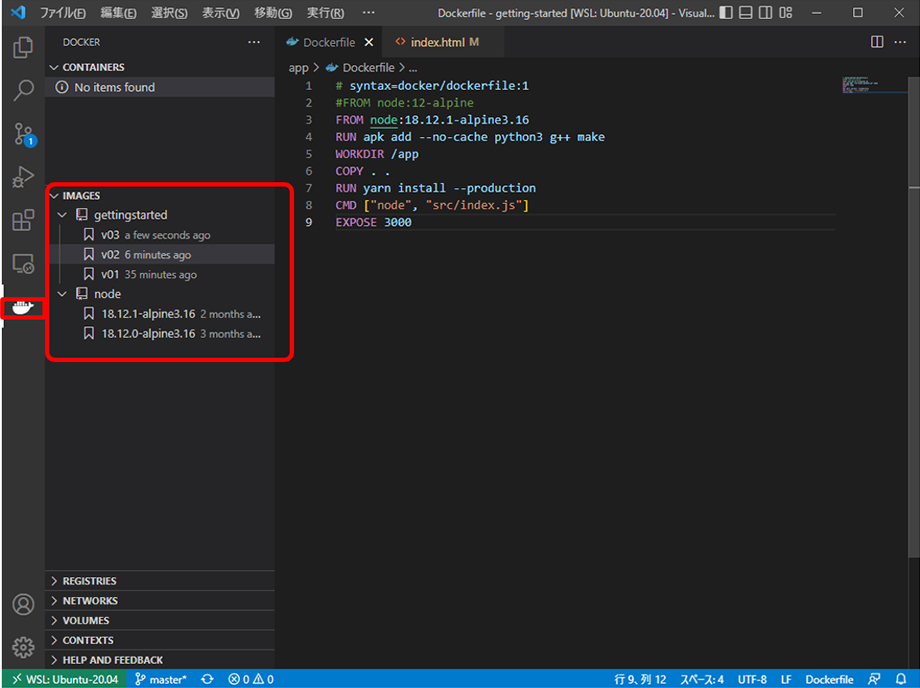
Task: Toggle secondary sidebar layout icon
Action: 766,12
